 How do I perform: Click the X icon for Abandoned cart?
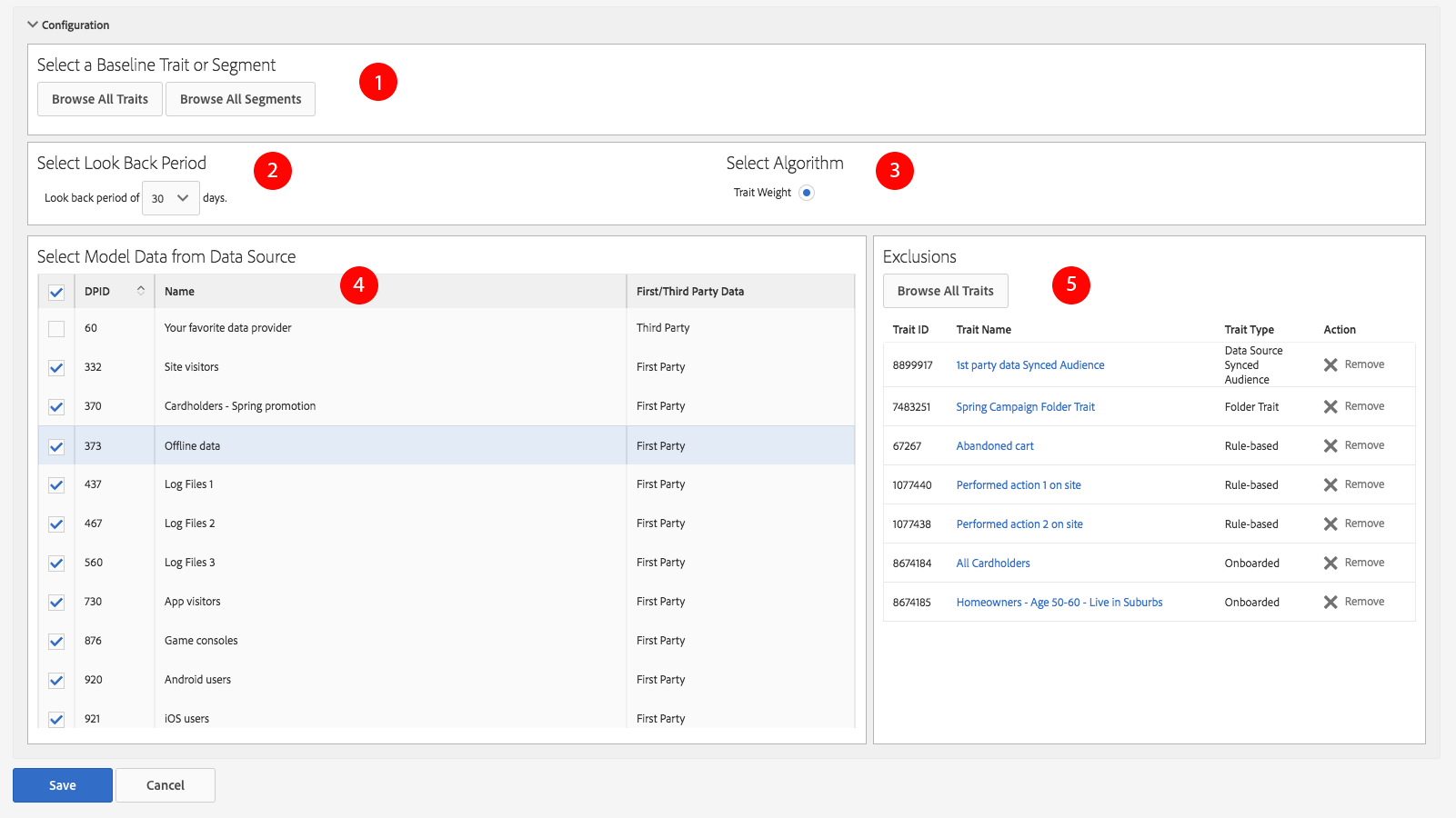(x=1330, y=445)
